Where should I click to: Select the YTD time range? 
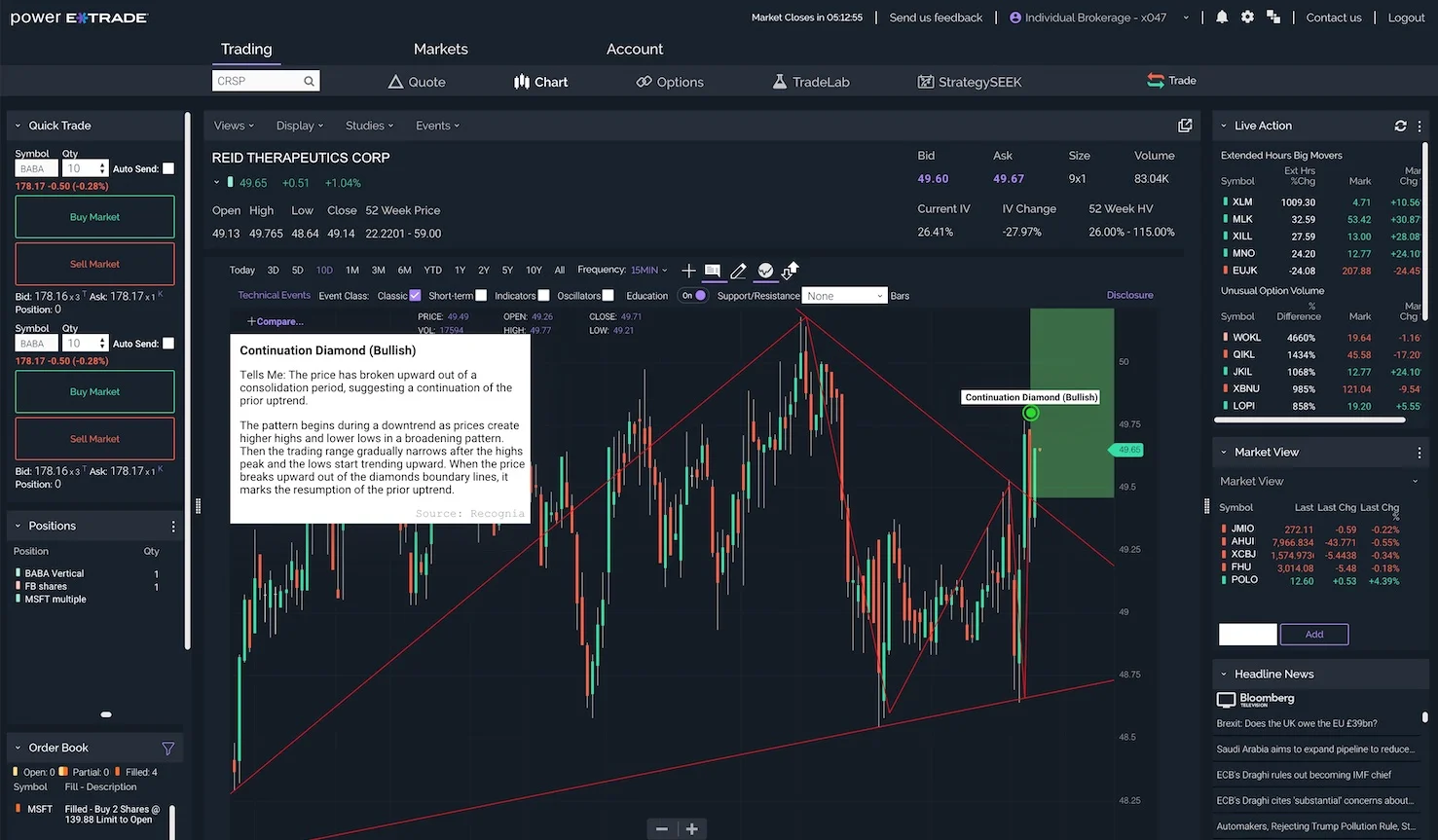pos(433,271)
